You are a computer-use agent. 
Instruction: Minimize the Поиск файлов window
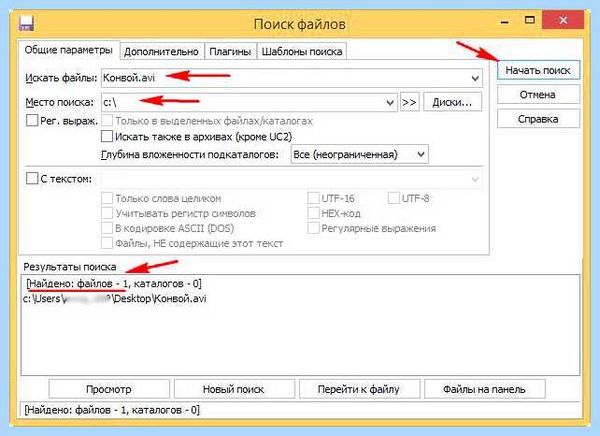coord(505,21)
